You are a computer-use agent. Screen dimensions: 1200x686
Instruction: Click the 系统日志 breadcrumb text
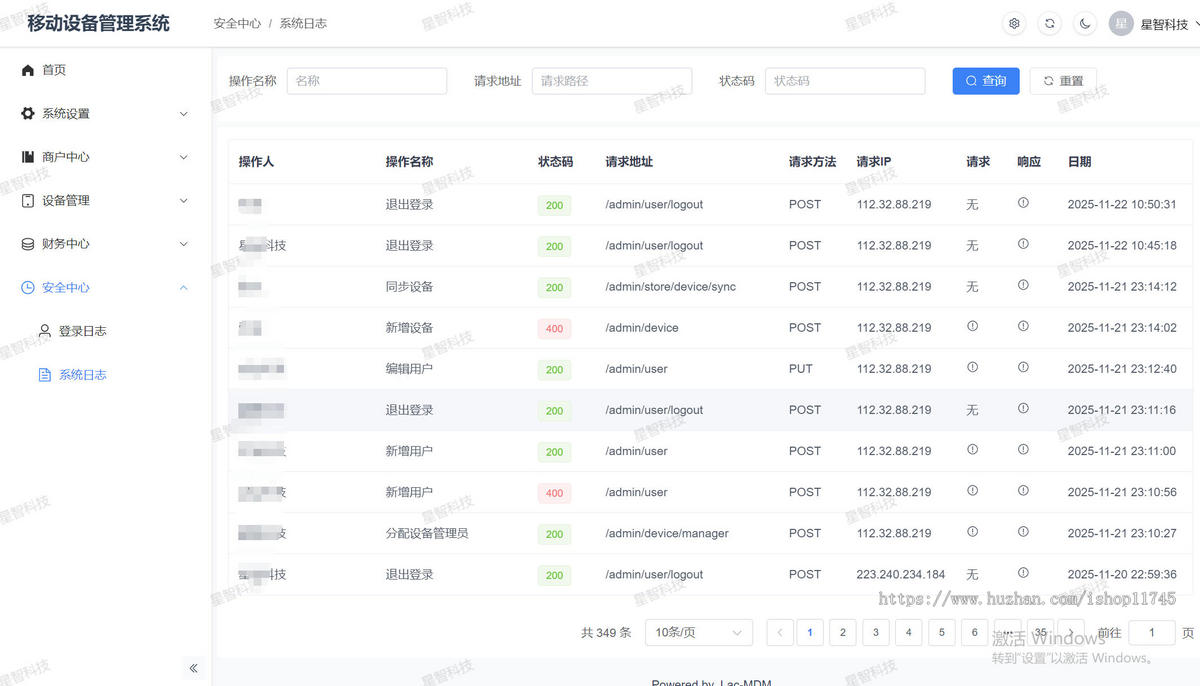pyautogui.click(x=303, y=23)
